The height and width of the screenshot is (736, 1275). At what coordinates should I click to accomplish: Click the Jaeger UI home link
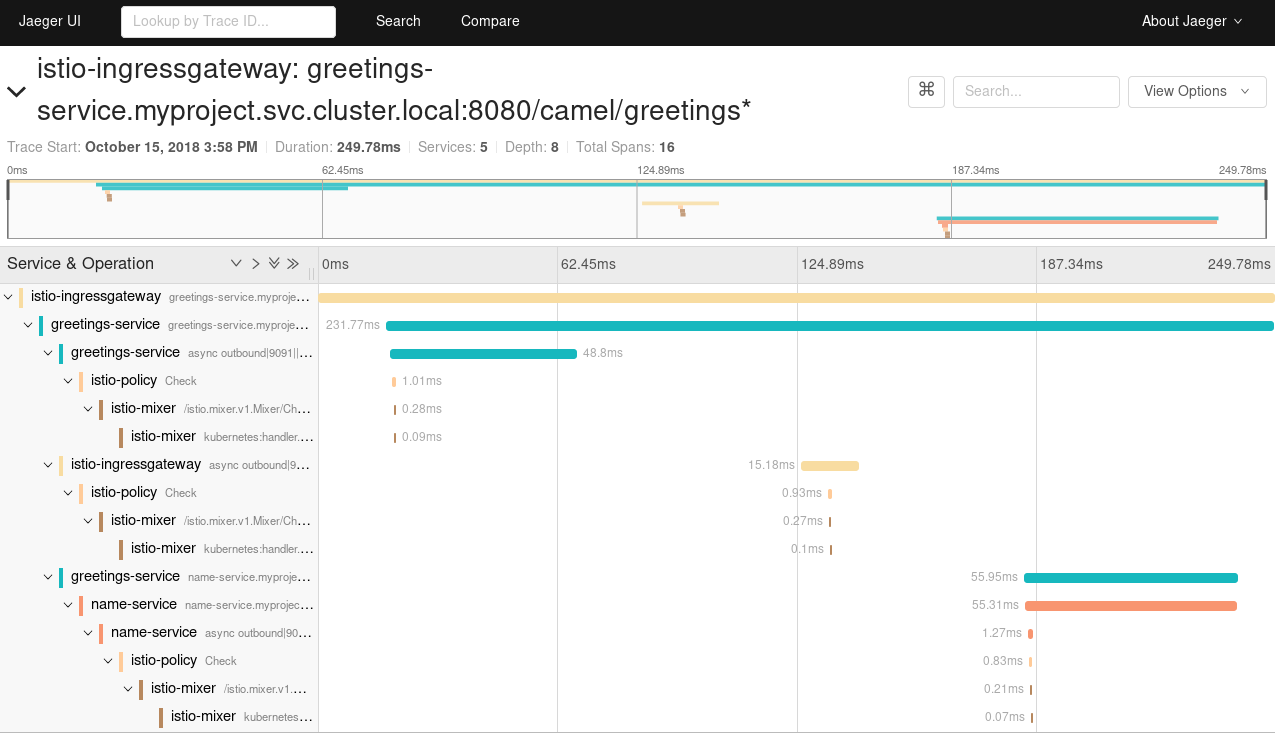50,21
